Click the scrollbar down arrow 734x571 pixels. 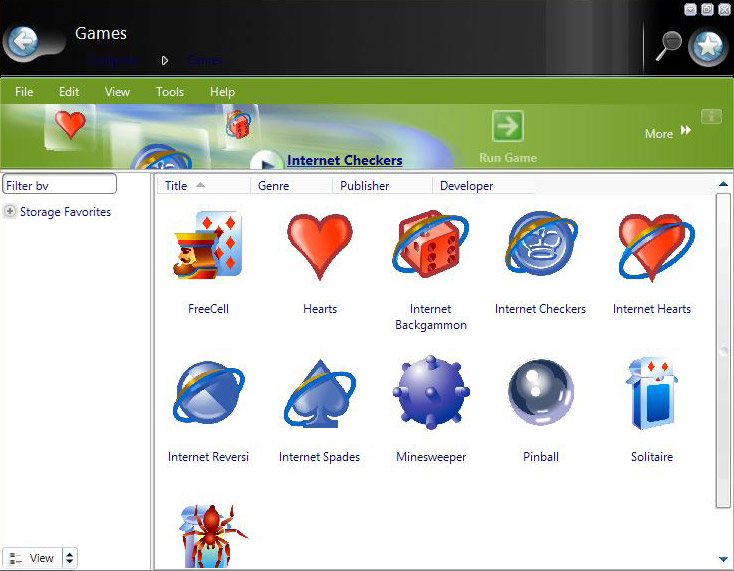pyautogui.click(x=723, y=559)
